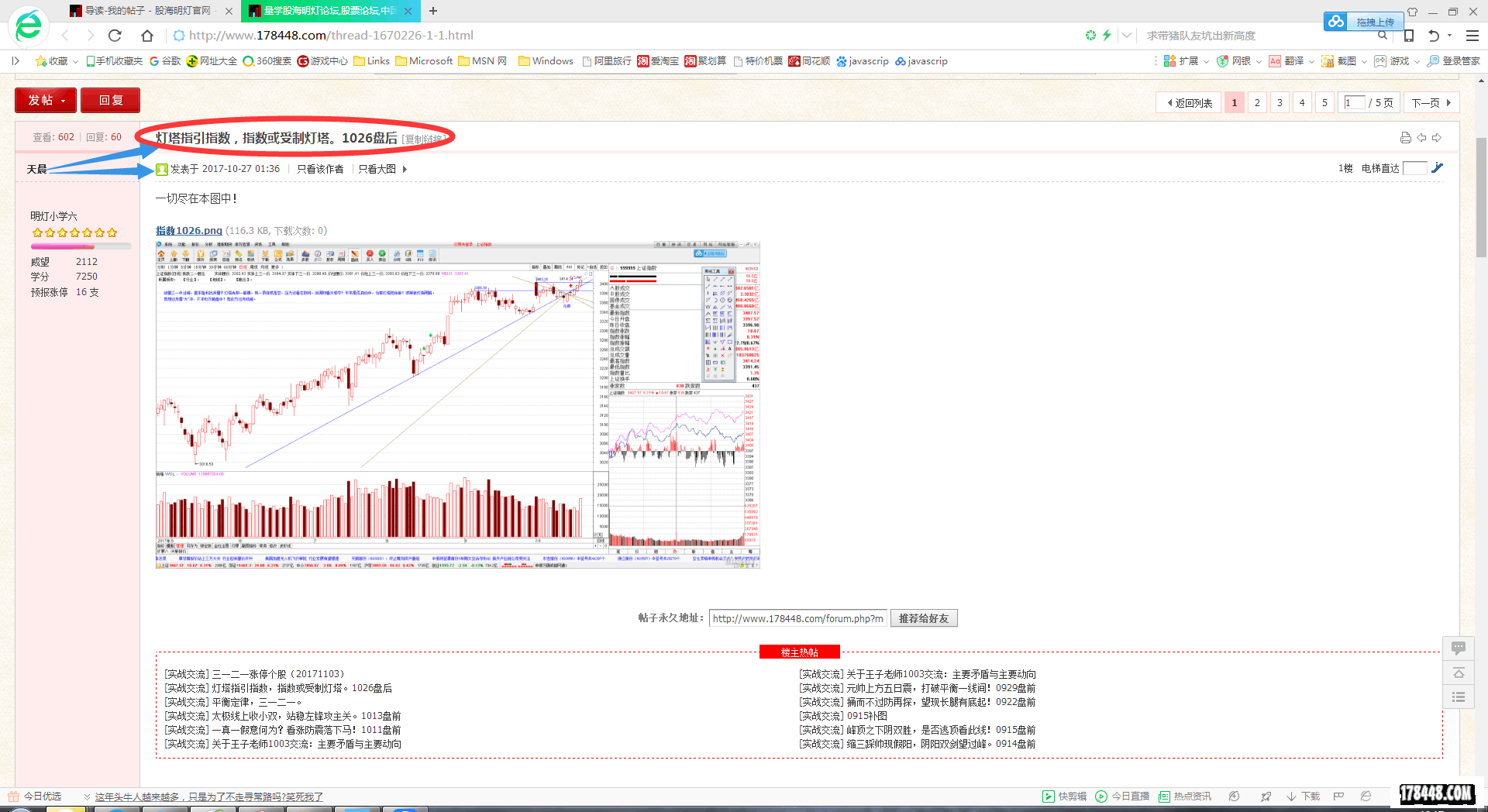Click the browser back arrow
This screenshot has height=812, width=1488.
[x=65, y=36]
